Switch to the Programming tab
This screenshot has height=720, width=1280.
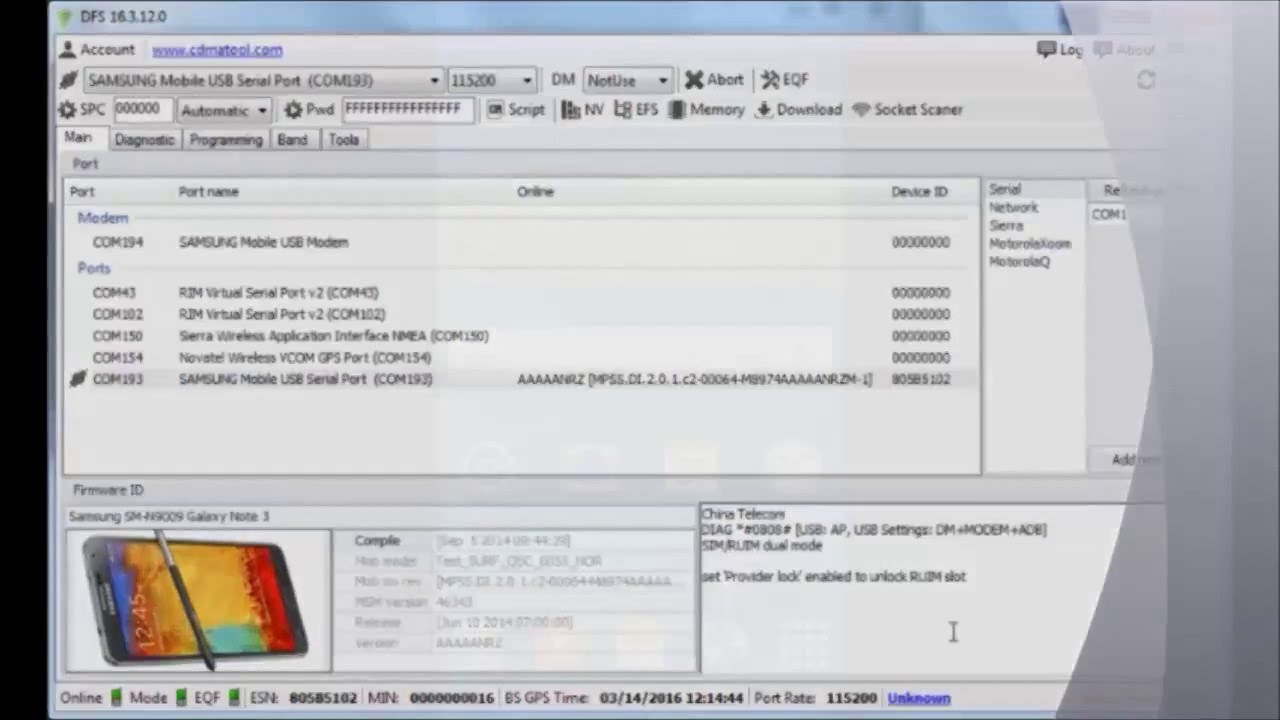[226, 140]
